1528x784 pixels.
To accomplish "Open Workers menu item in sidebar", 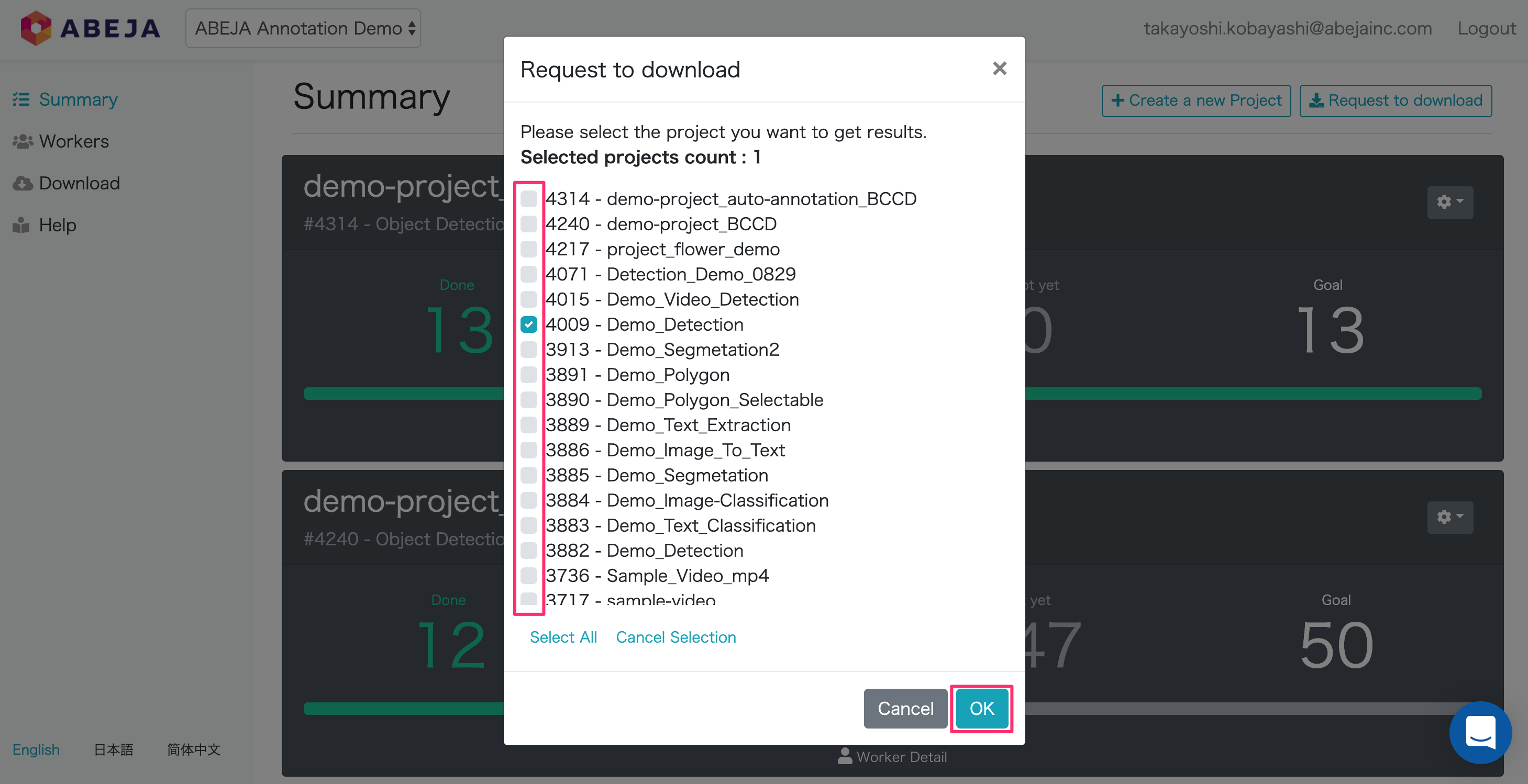I will click(73, 141).
